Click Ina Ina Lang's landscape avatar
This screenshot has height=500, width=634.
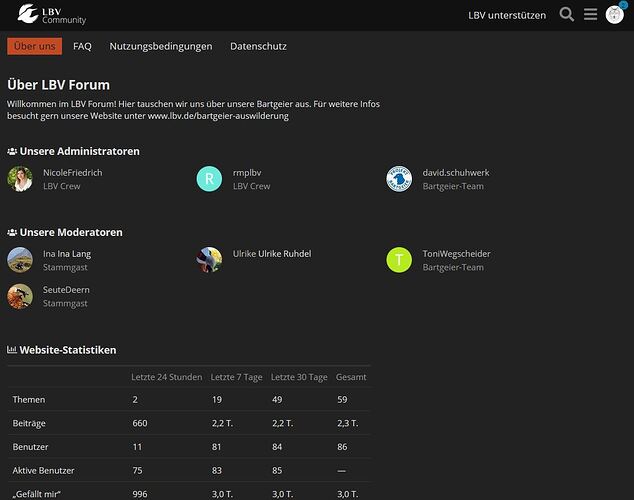pos(20,260)
